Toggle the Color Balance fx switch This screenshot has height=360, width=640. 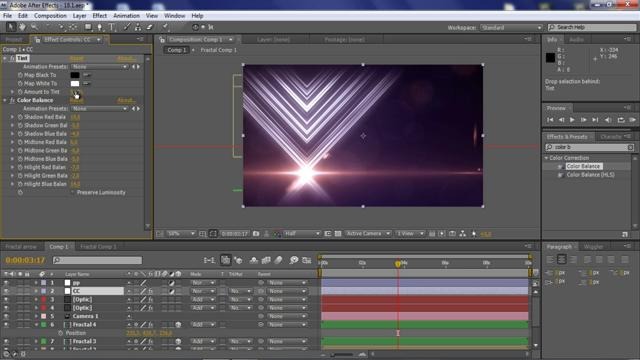(x=12, y=100)
